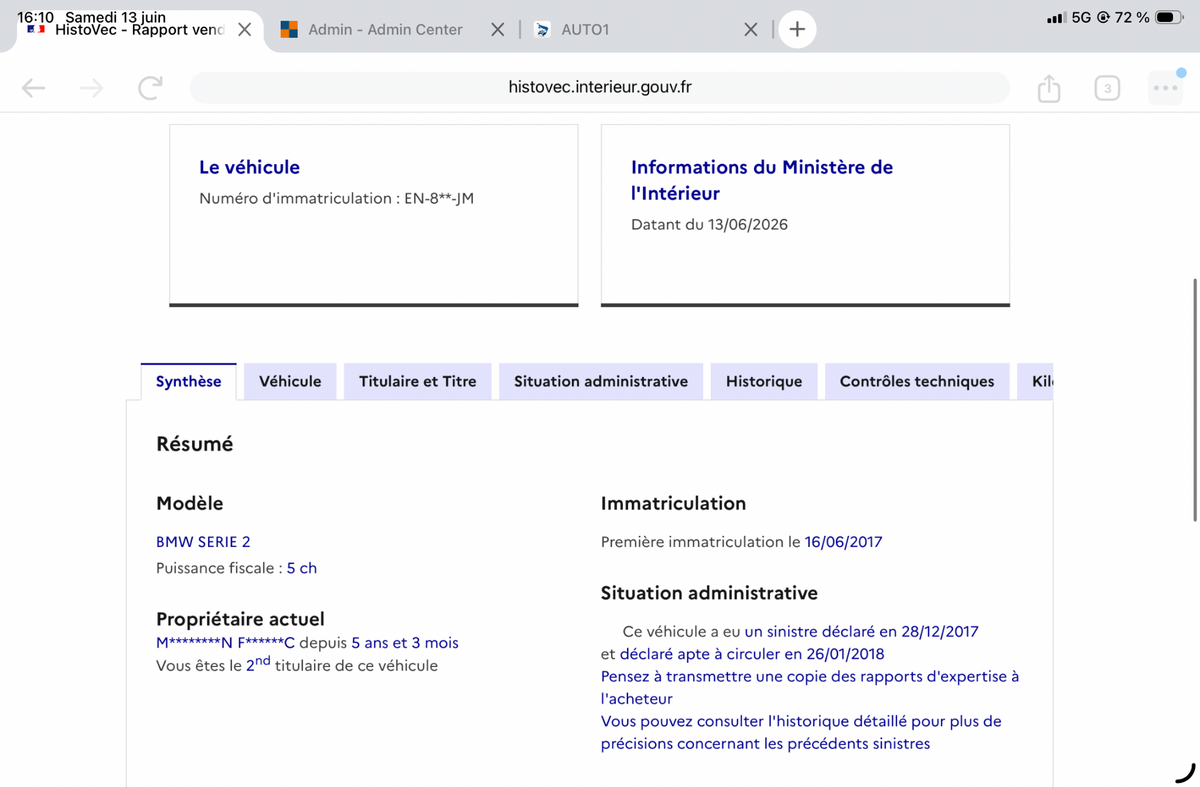This screenshot has height=788, width=1200.
Task: Go forward with the browser forward arrow
Action: click(91, 89)
